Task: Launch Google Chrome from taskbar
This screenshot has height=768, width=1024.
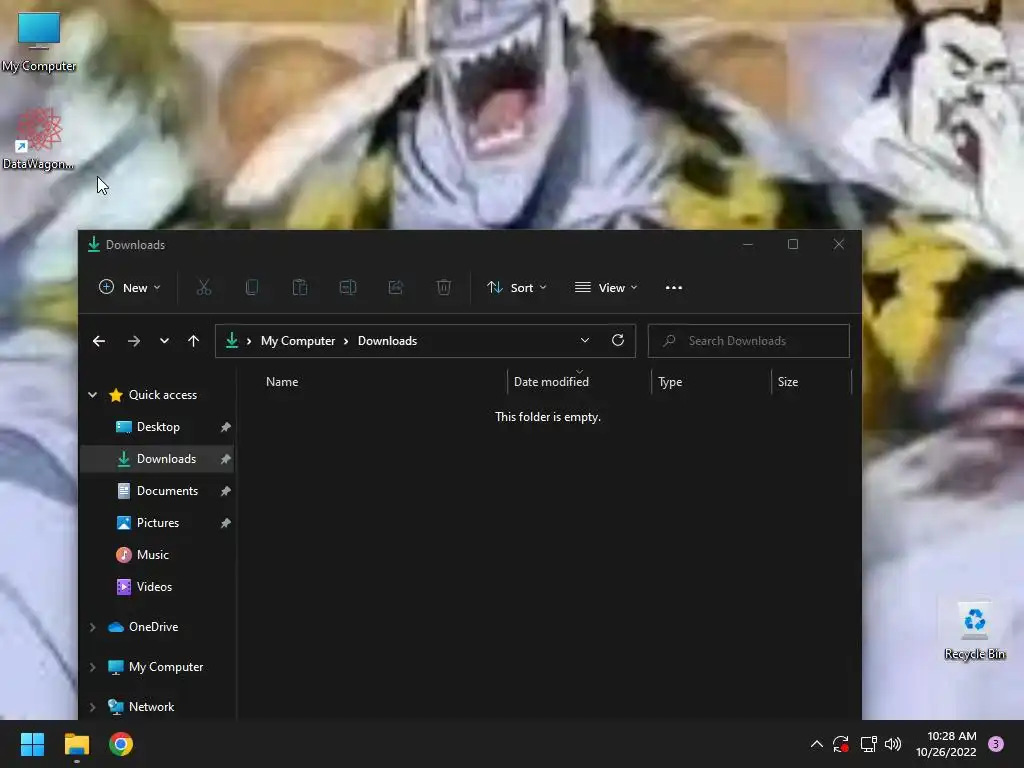Action: coord(121,744)
